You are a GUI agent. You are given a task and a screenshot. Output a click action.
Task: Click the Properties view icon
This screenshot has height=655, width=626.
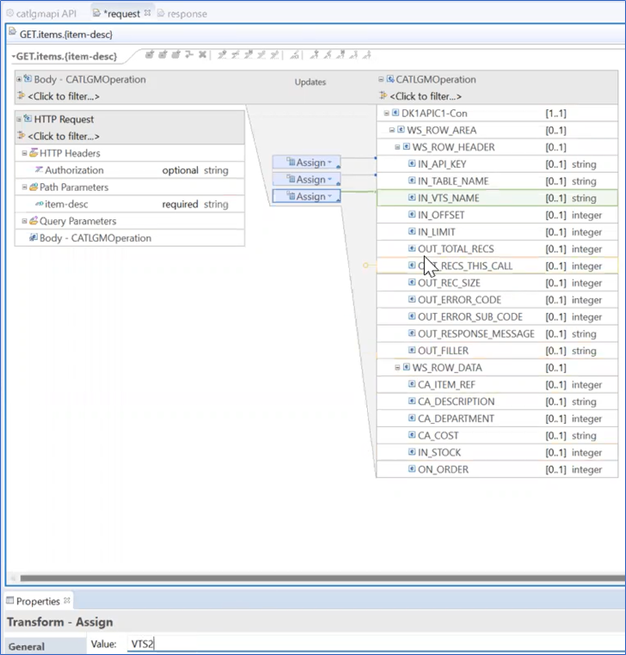[x=10, y=601]
